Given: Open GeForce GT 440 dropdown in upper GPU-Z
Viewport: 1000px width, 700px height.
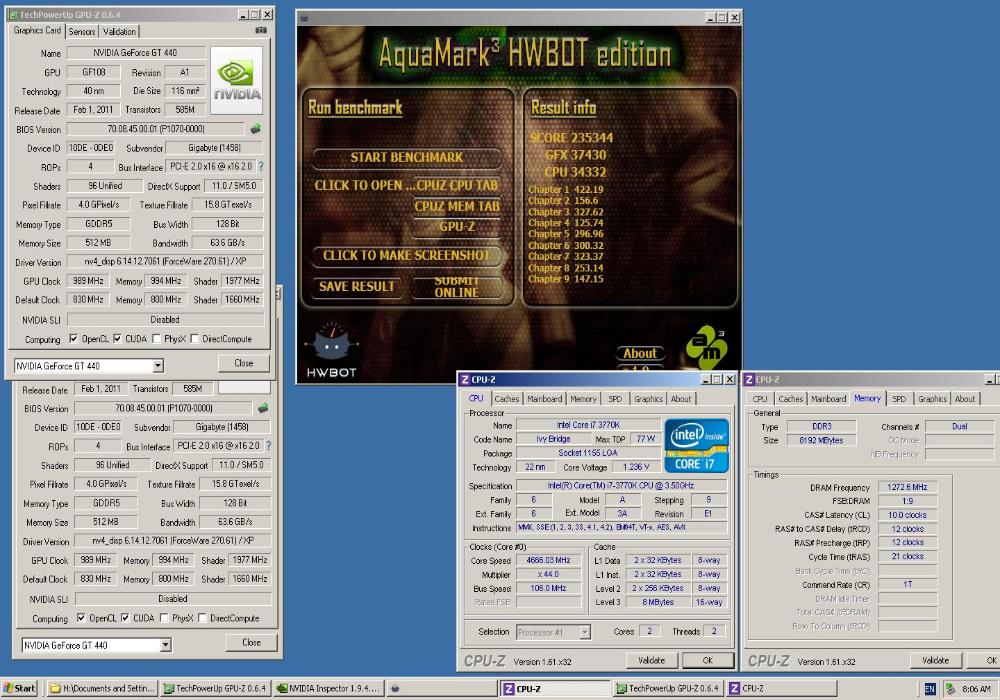Looking at the screenshot, I should 158,366.
